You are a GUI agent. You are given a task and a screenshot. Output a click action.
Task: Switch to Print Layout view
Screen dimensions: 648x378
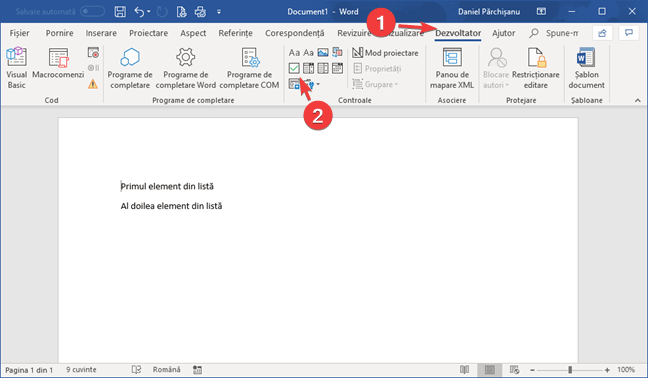pyautogui.click(x=490, y=370)
